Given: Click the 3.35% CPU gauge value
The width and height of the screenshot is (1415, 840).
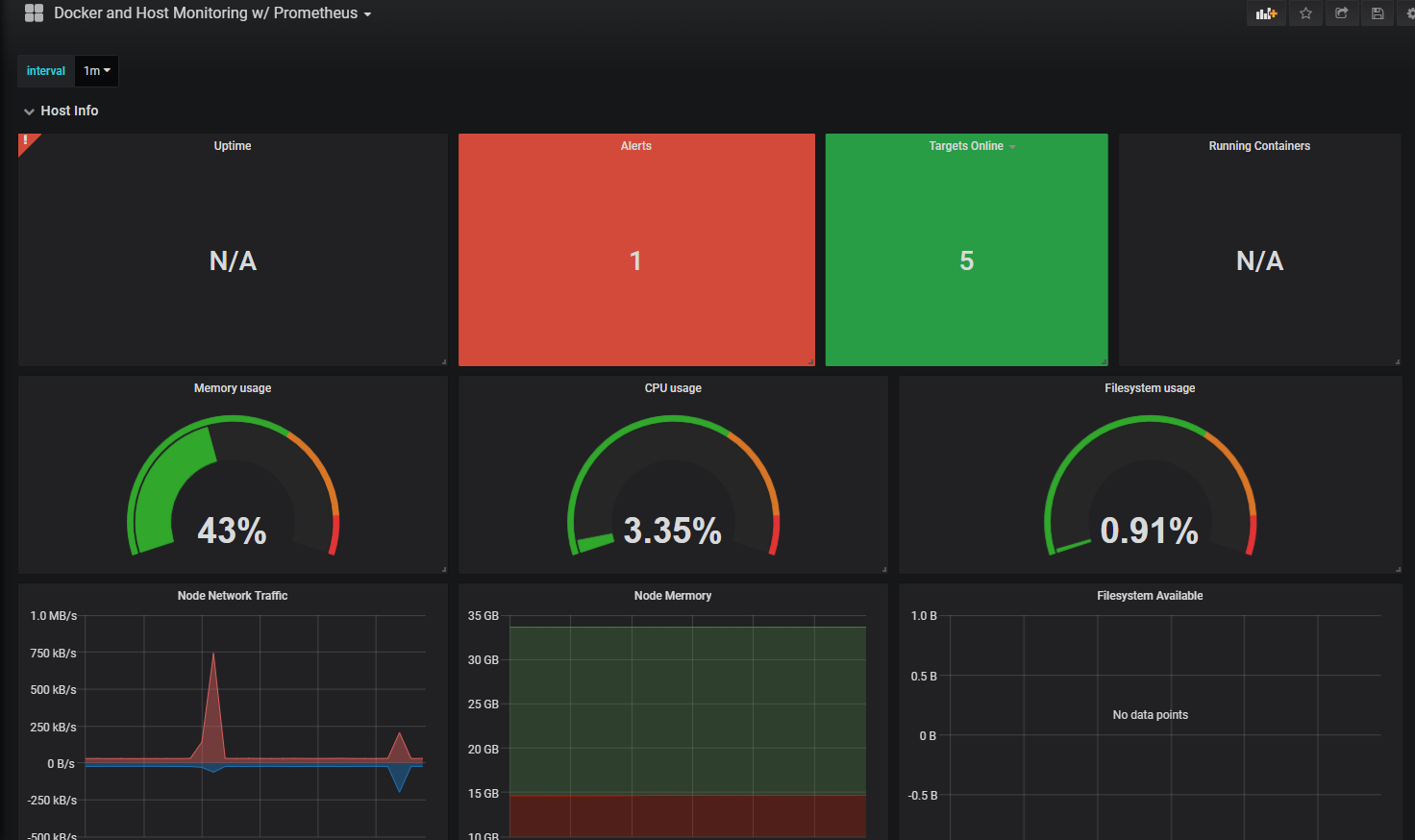Looking at the screenshot, I should (673, 531).
